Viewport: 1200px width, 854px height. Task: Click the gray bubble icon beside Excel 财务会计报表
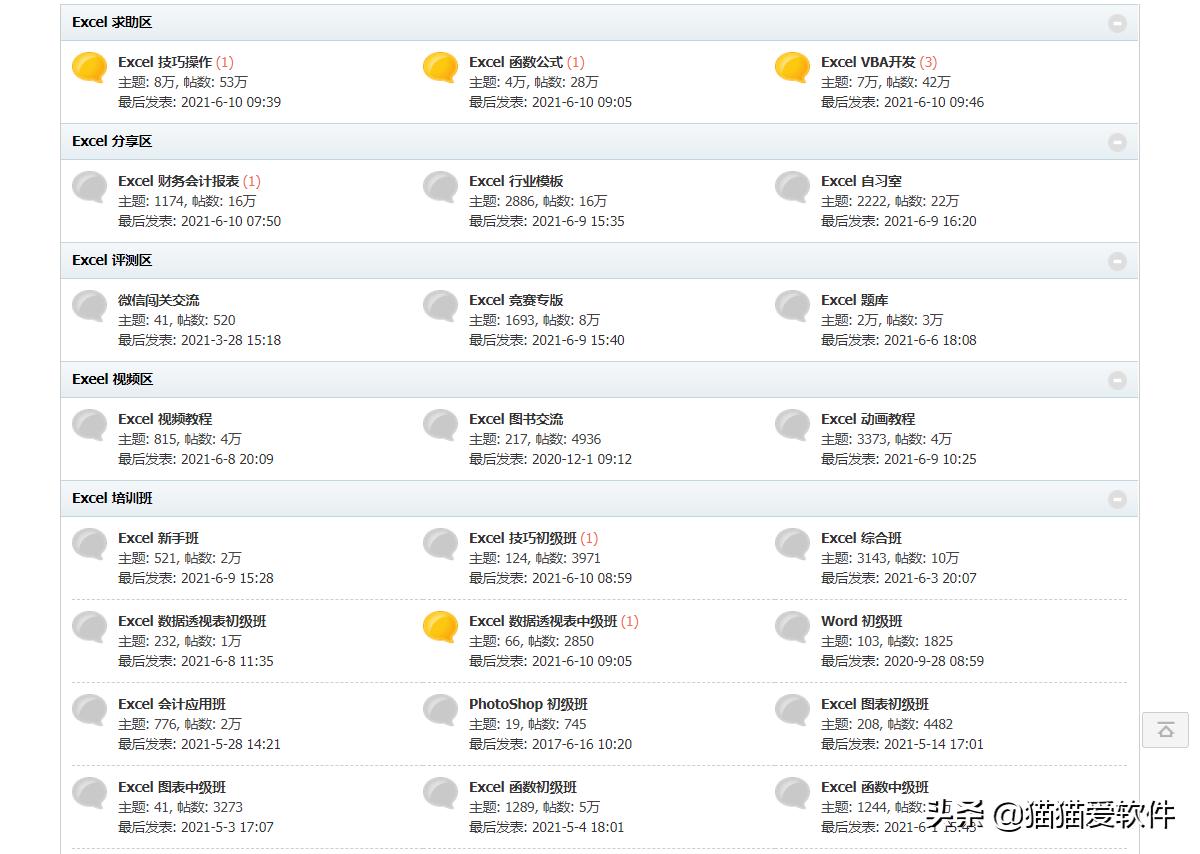90,187
